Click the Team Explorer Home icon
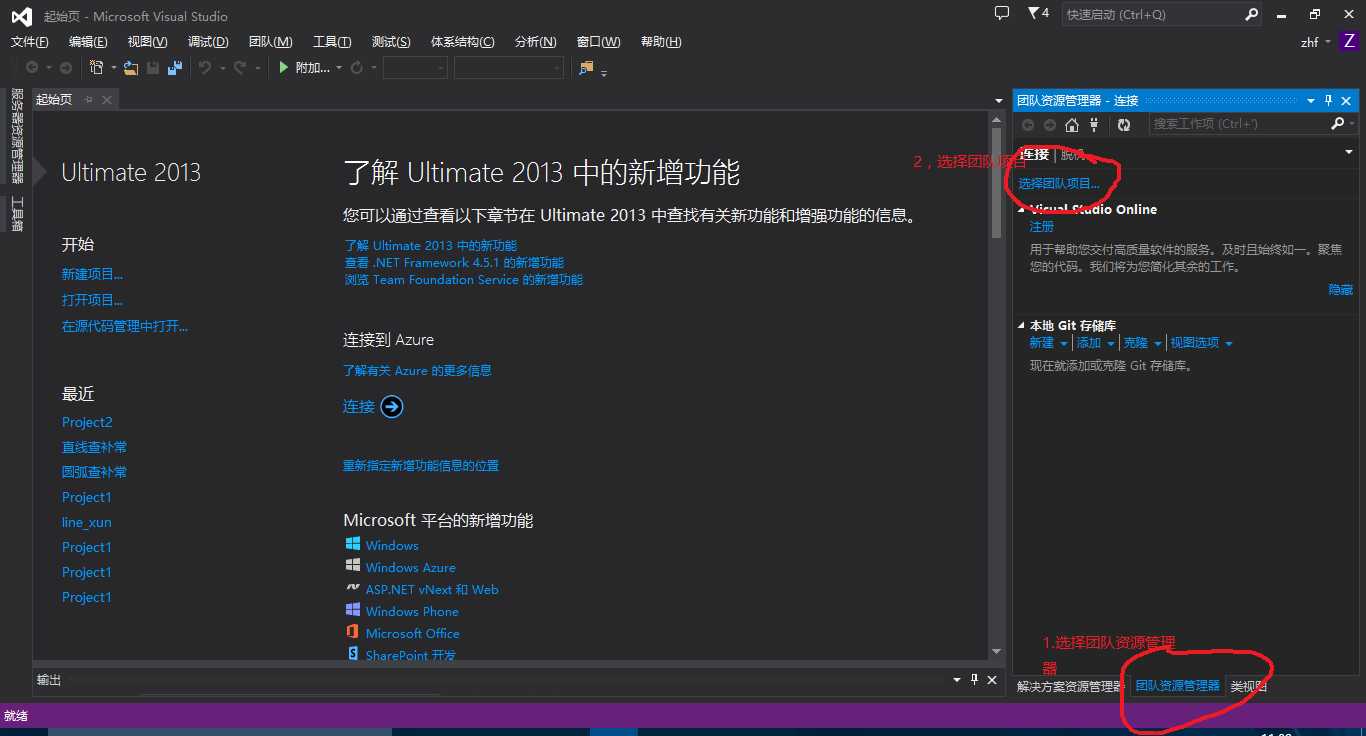Viewport: 1366px width, 736px height. 1072,125
